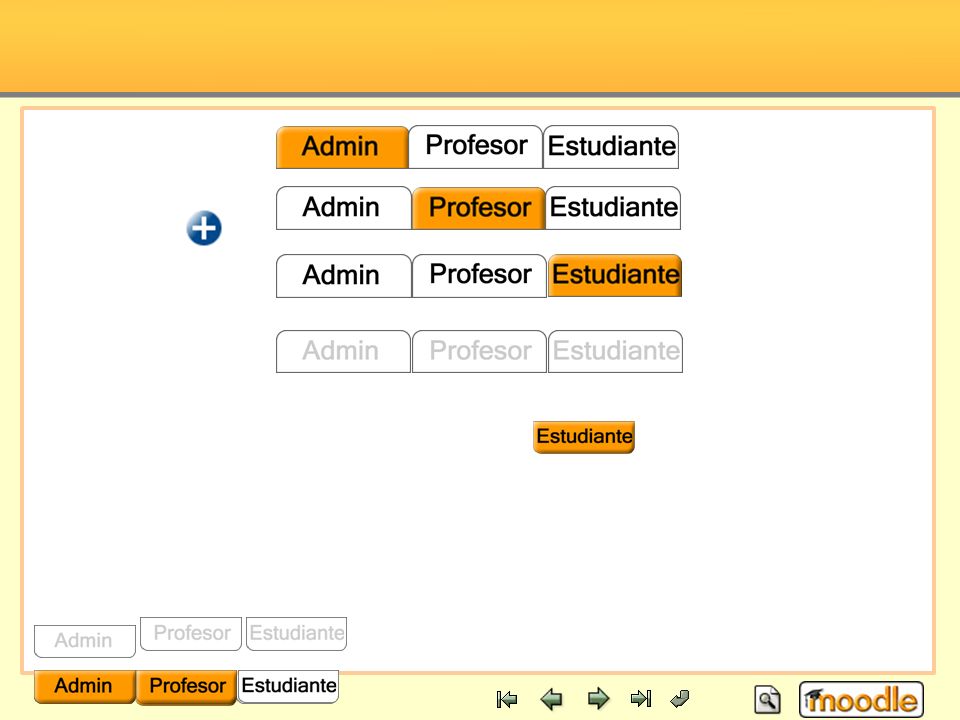Open the document search magnifier icon
This screenshot has height=720, width=960.
(x=767, y=699)
